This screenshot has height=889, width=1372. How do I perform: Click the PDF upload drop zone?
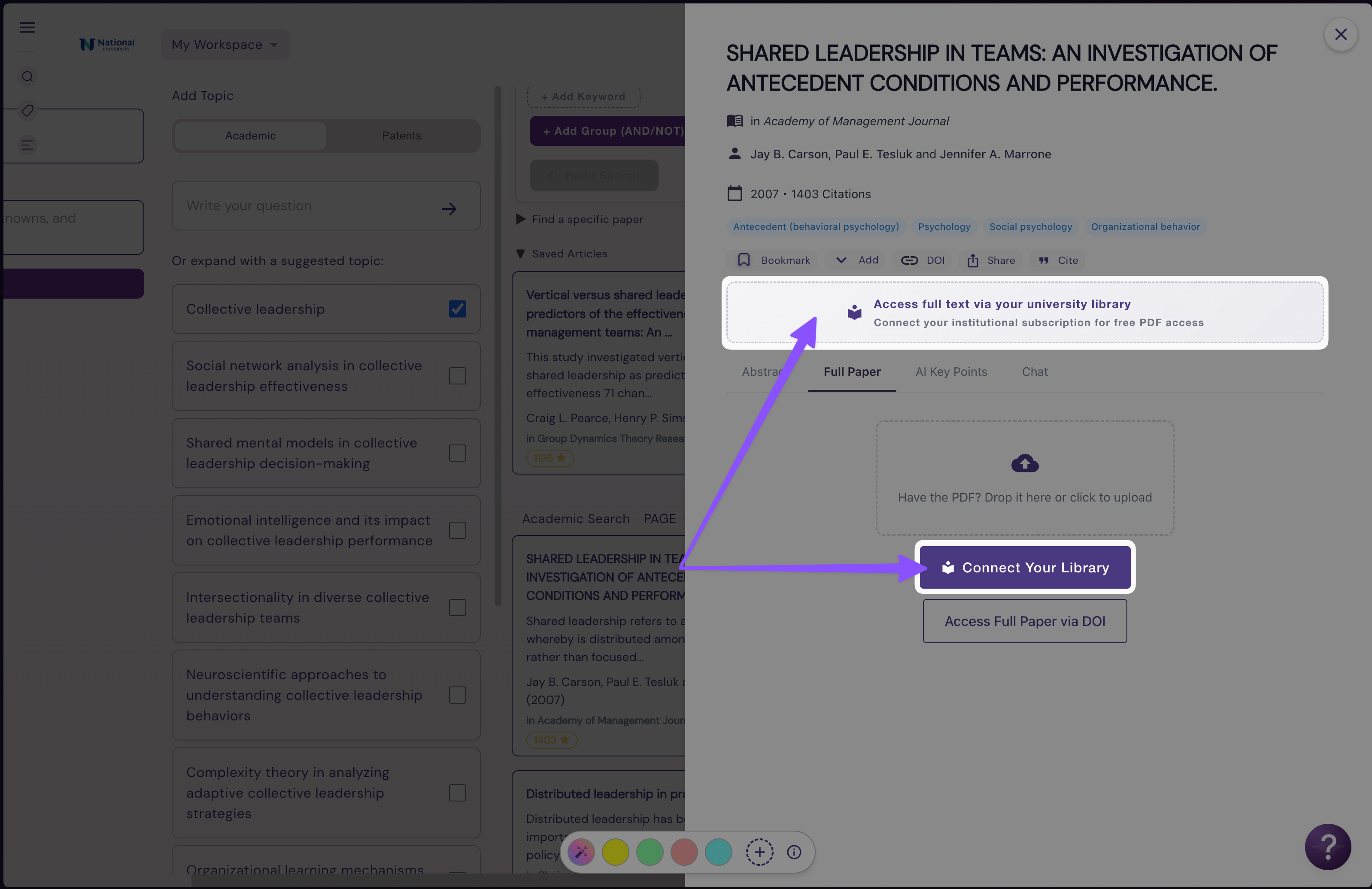point(1024,478)
